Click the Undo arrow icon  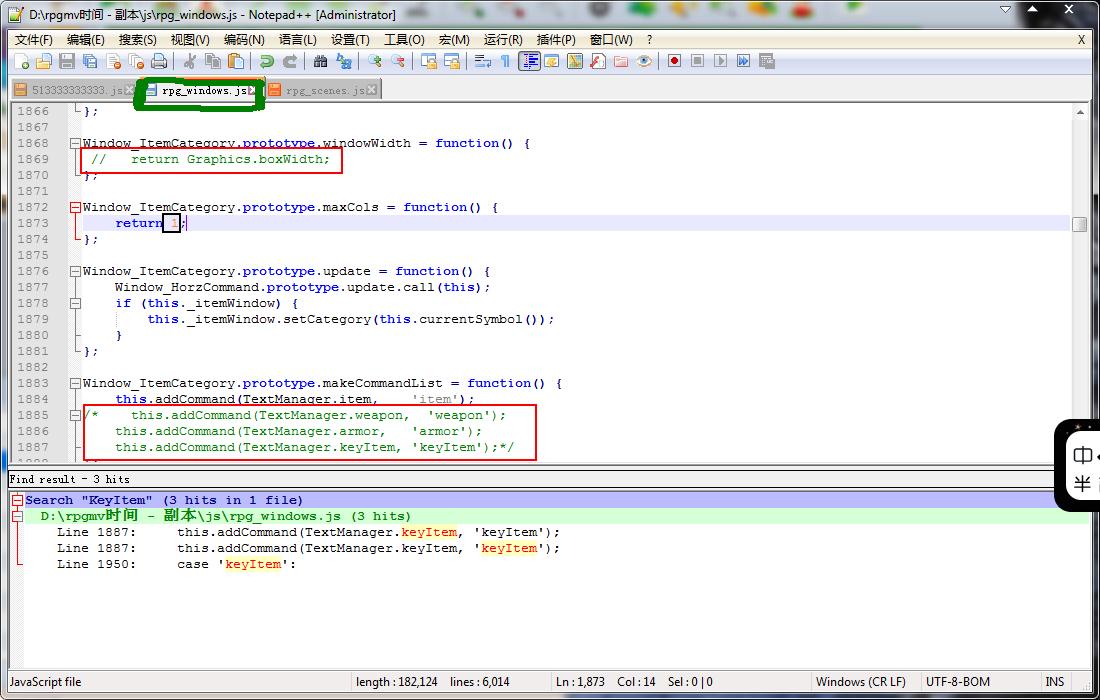[267, 62]
